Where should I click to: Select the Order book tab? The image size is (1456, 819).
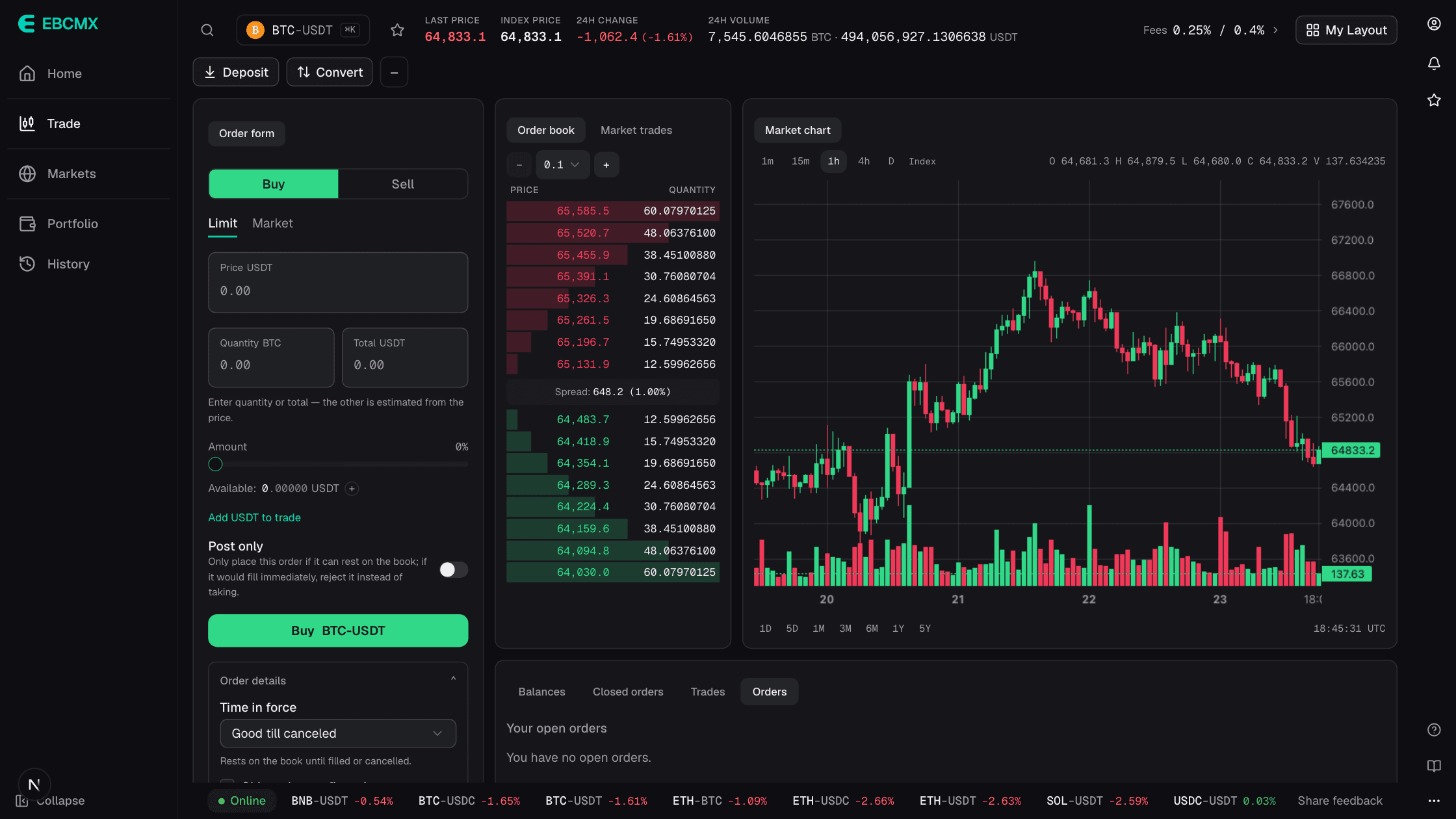(546, 130)
